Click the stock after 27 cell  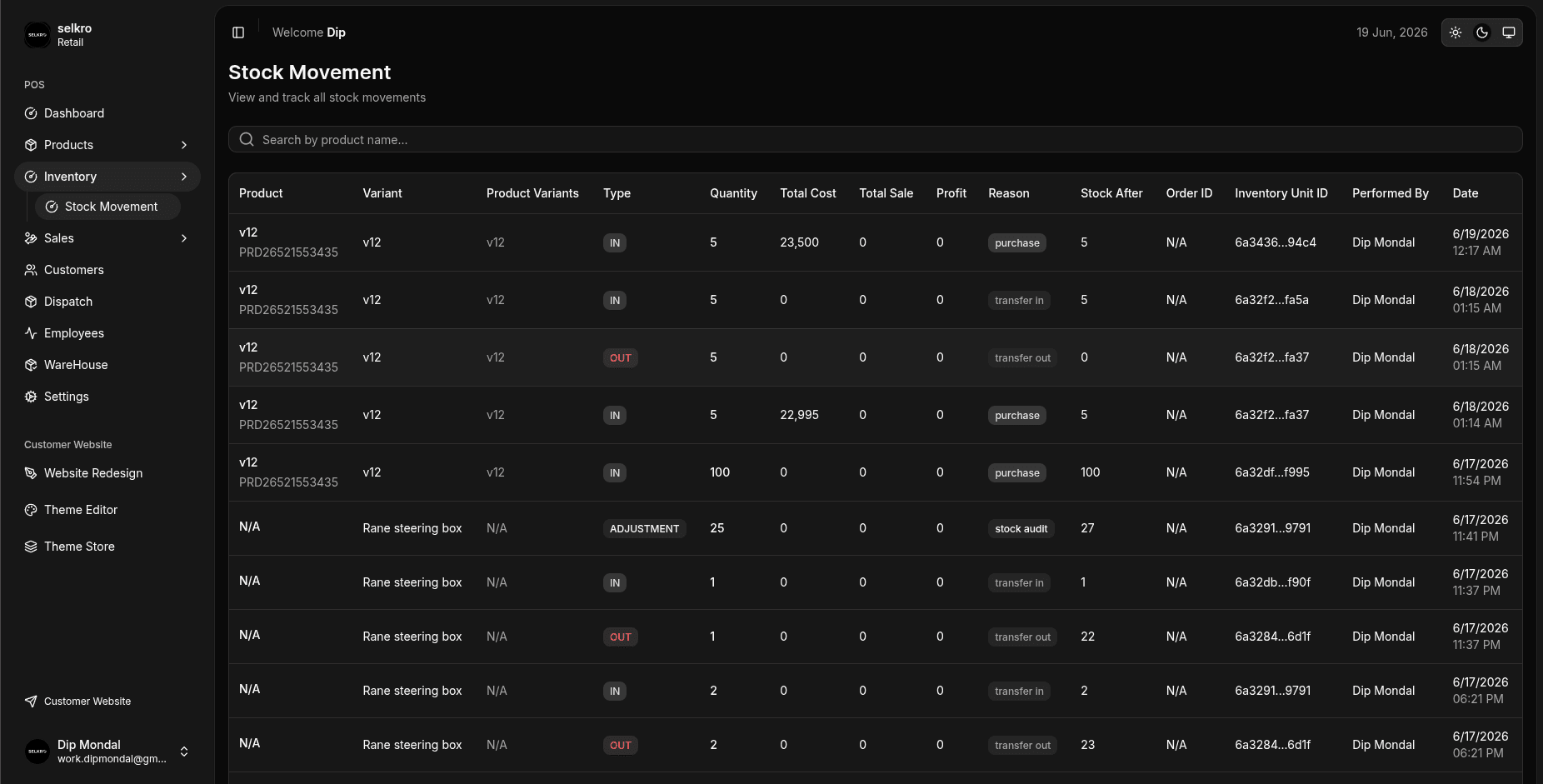click(1087, 528)
